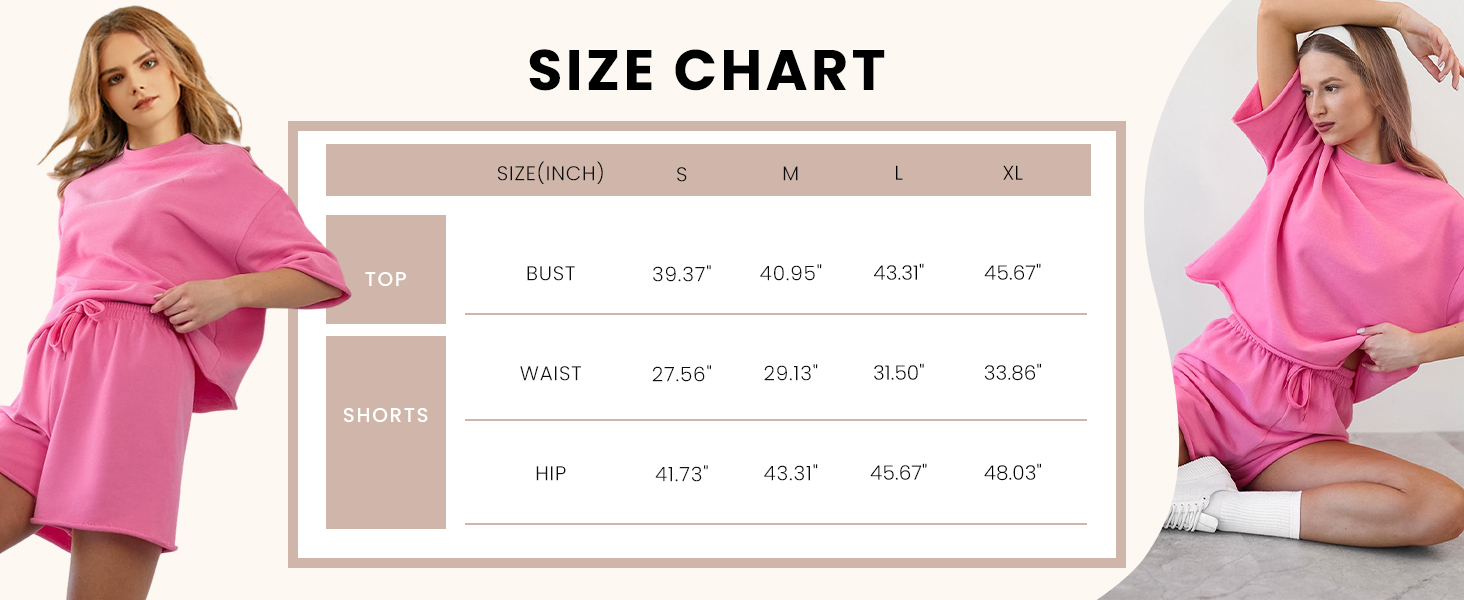Choose the S size column header
This screenshot has width=1464, height=600.
681,174
